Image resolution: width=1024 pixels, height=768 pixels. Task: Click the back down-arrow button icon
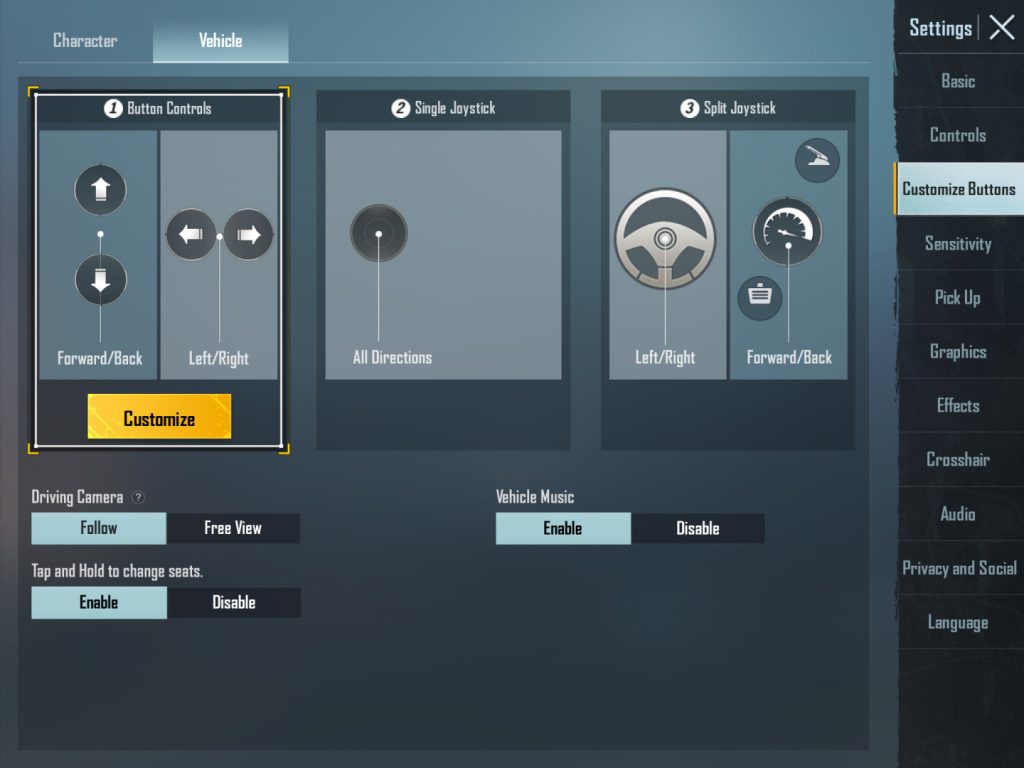(x=100, y=280)
